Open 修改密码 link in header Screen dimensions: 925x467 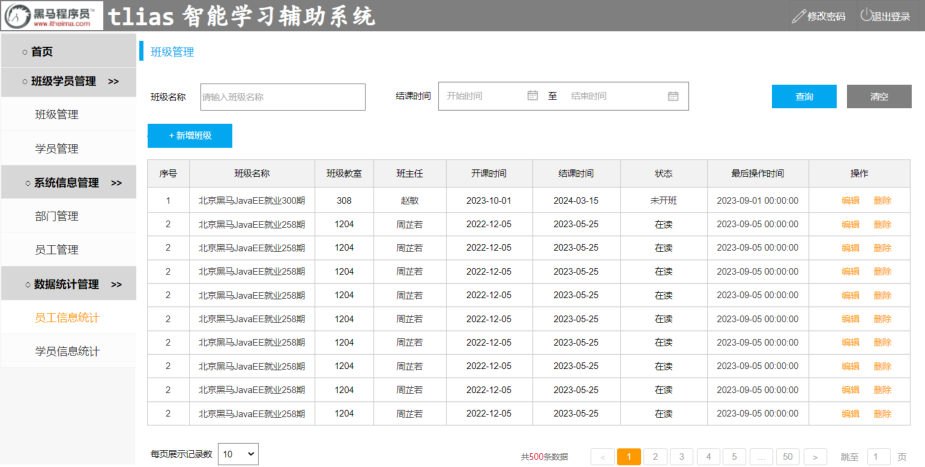pos(826,17)
